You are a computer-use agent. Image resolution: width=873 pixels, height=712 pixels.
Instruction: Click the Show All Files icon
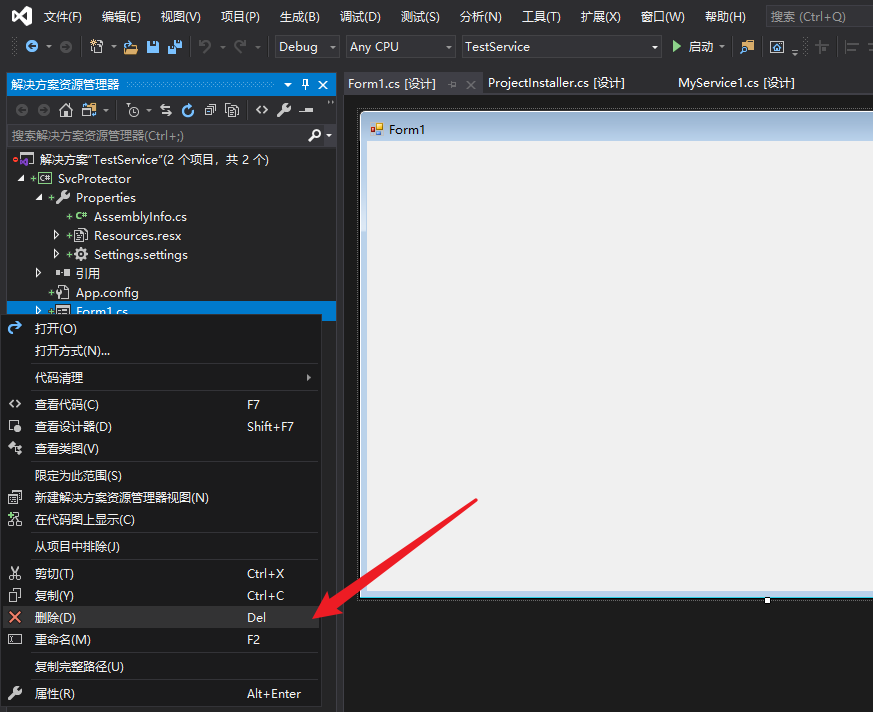pos(232,110)
